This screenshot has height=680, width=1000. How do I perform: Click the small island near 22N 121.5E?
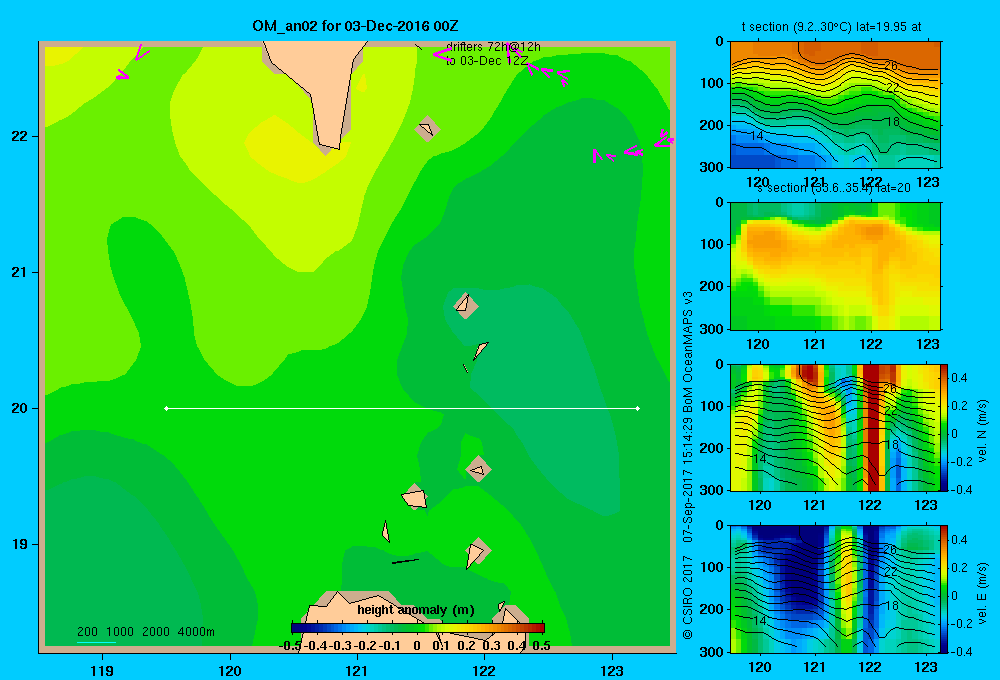(x=427, y=129)
